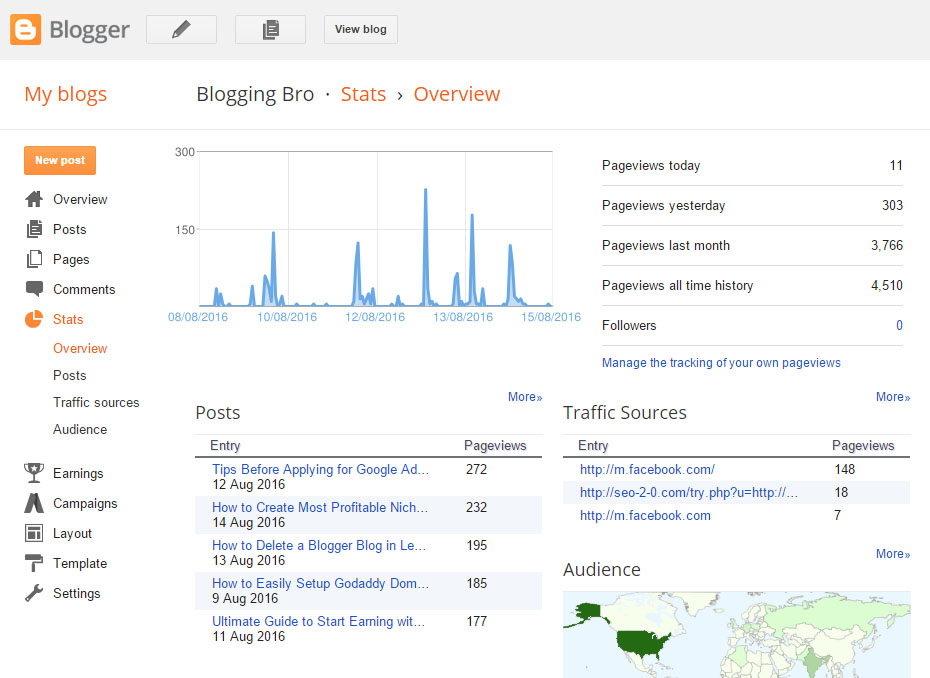
Task: Open post Ultimate Guide to Start Earning
Action: click(x=319, y=621)
